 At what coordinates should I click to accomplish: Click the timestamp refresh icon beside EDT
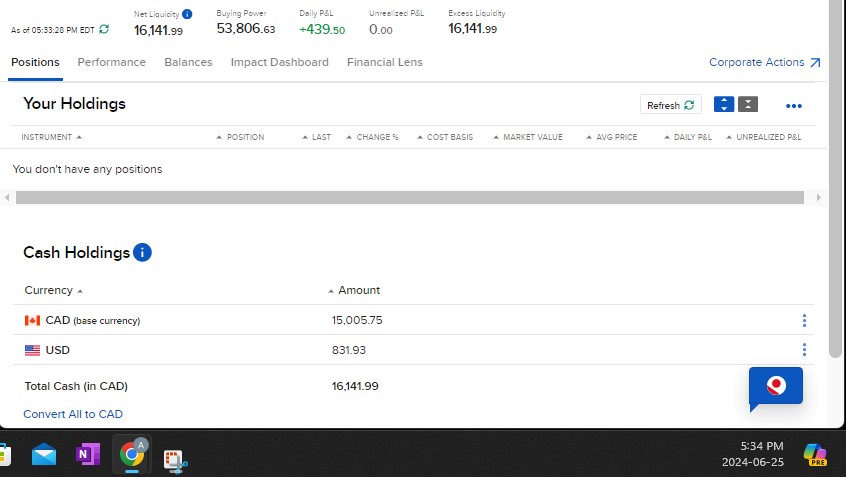[104, 30]
